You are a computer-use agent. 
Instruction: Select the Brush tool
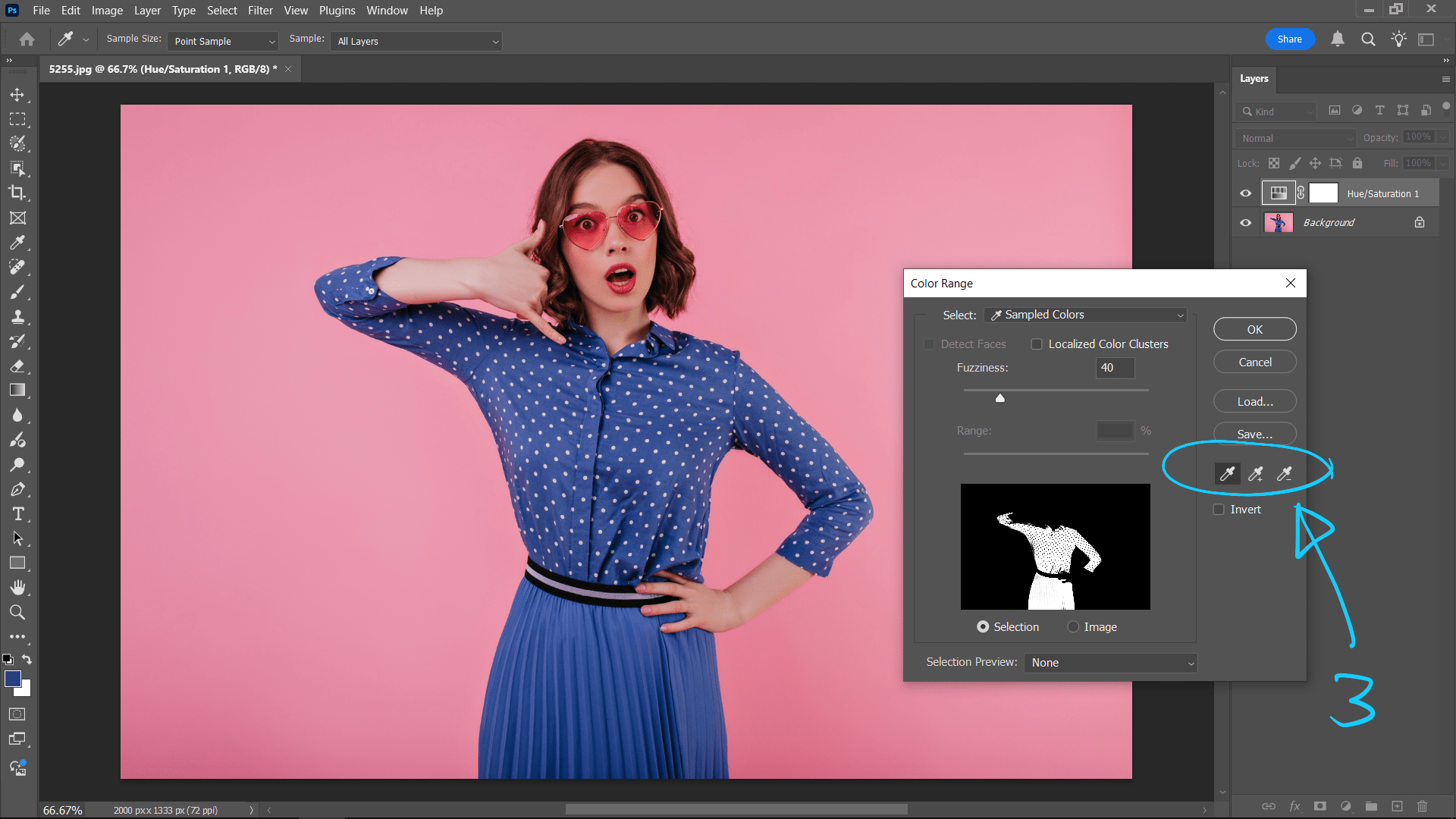17,292
